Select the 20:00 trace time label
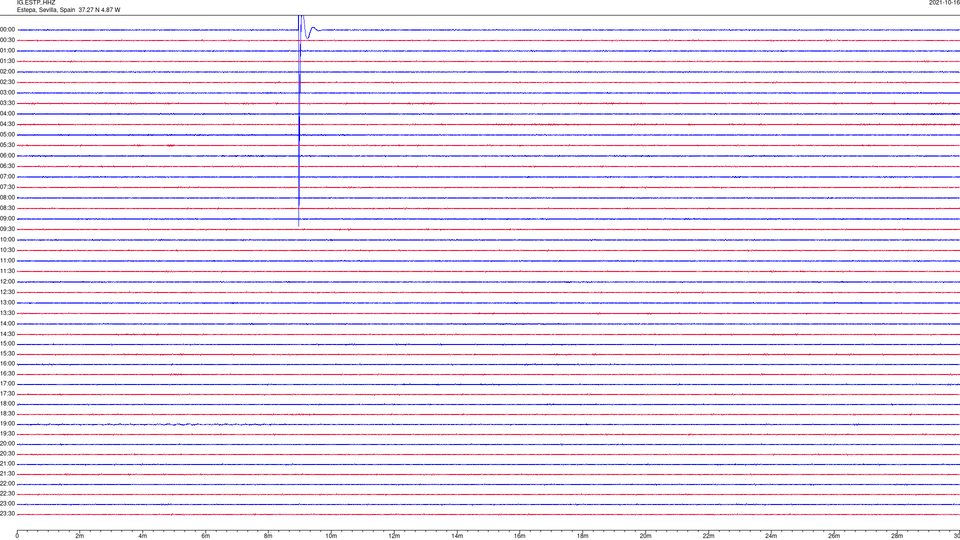 pyautogui.click(x=7, y=444)
